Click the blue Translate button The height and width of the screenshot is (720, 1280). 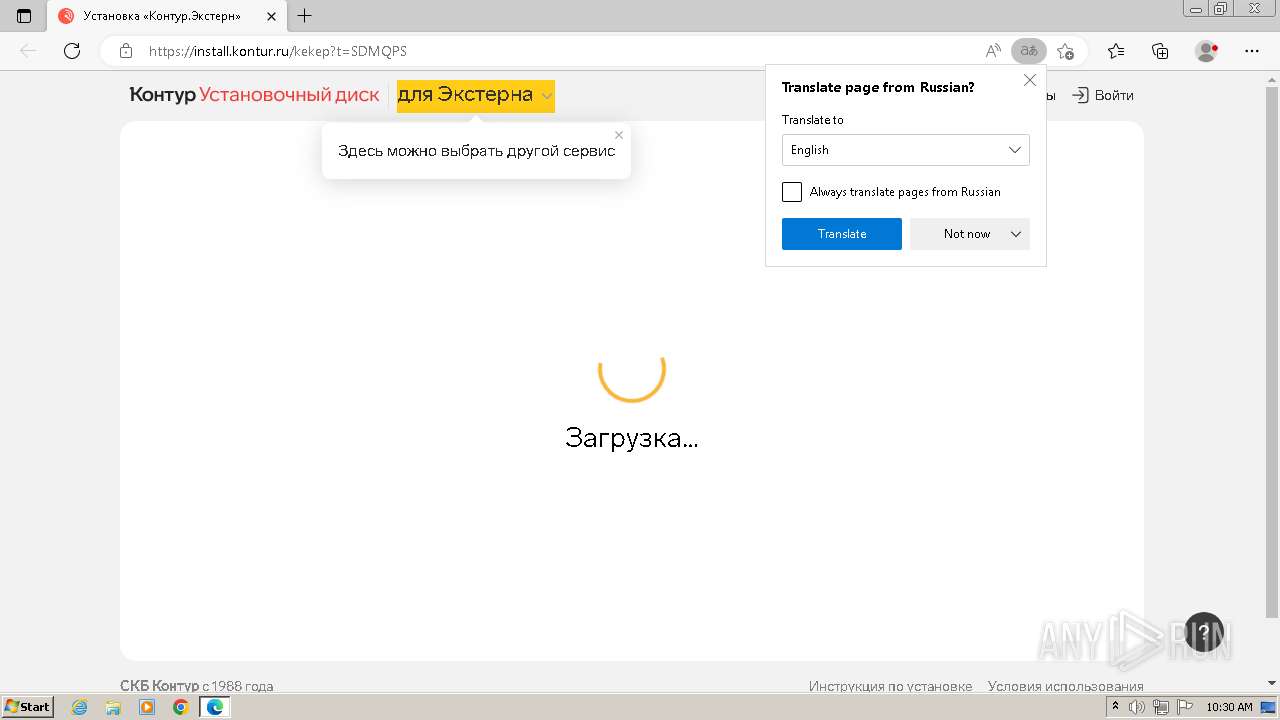(x=841, y=234)
